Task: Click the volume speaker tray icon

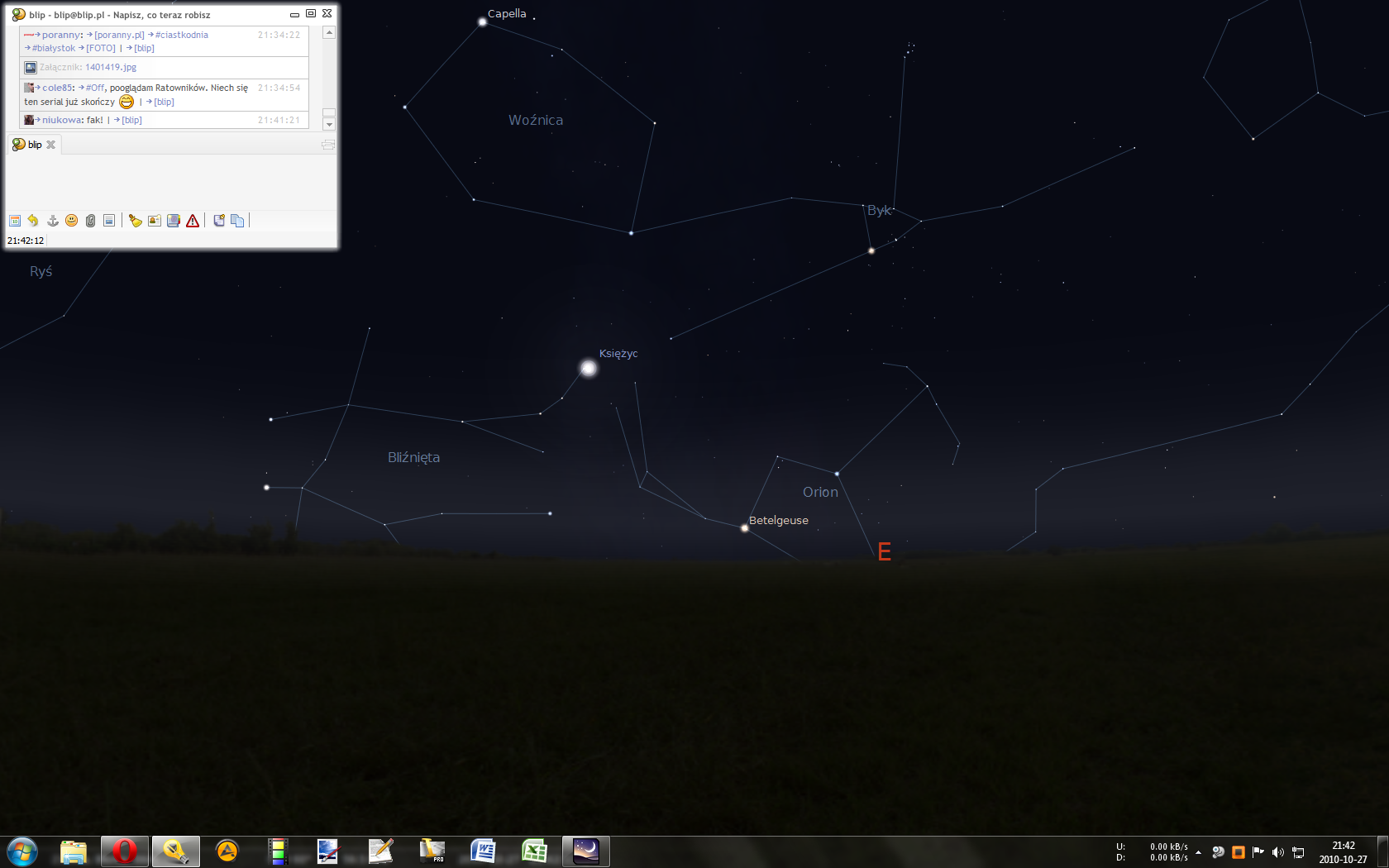Action: [1277, 852]
